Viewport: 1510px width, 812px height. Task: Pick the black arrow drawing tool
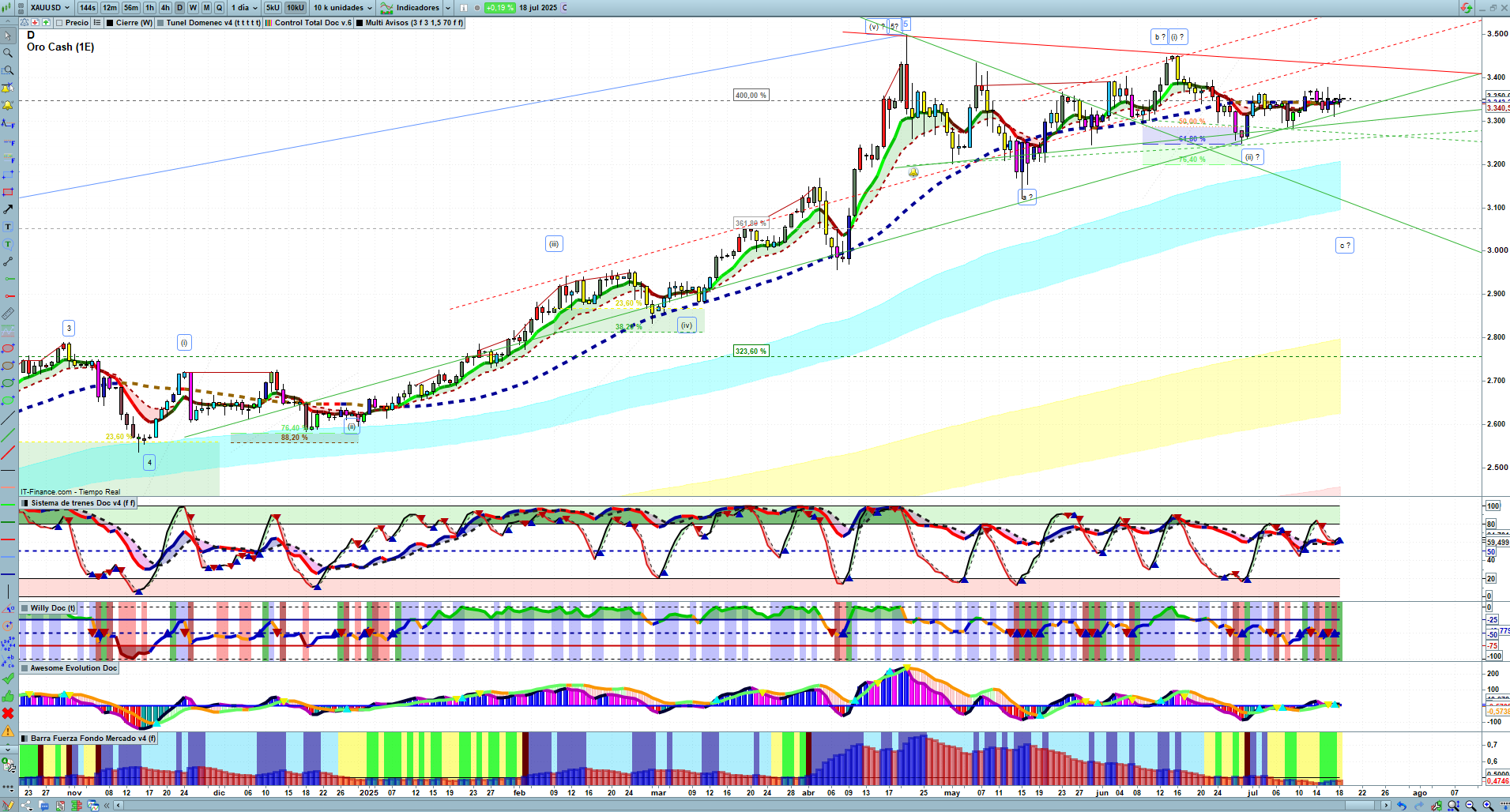pos(8,209)
